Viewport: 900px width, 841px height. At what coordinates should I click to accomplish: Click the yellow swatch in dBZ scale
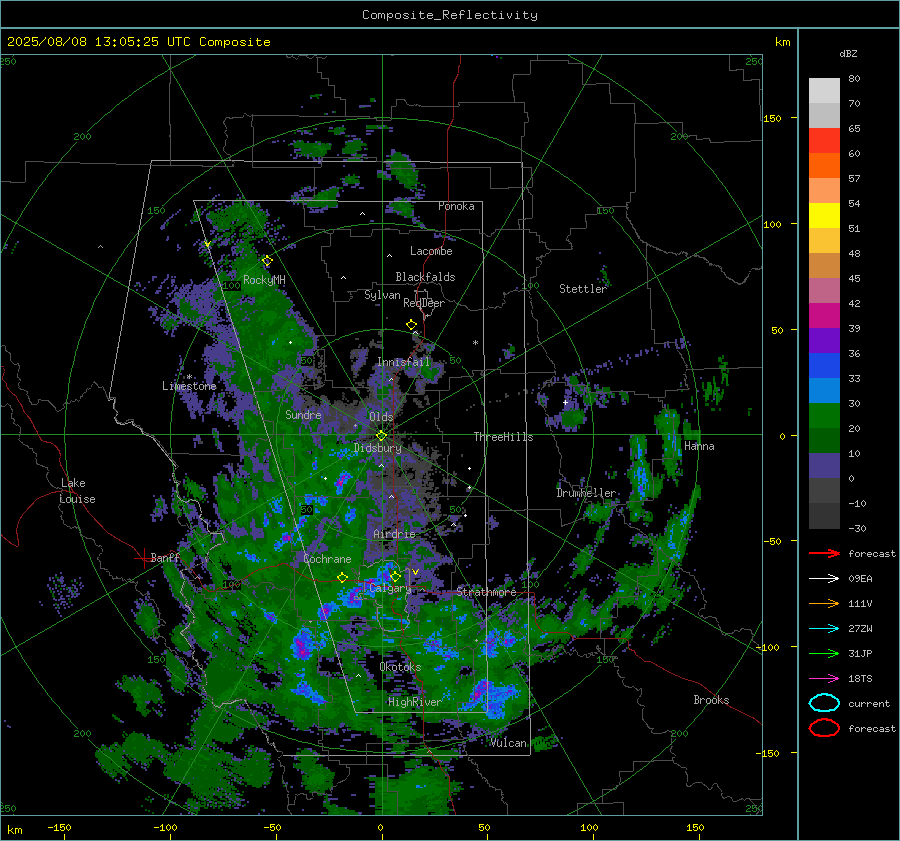pyautogui.click(x=824, y=215)
